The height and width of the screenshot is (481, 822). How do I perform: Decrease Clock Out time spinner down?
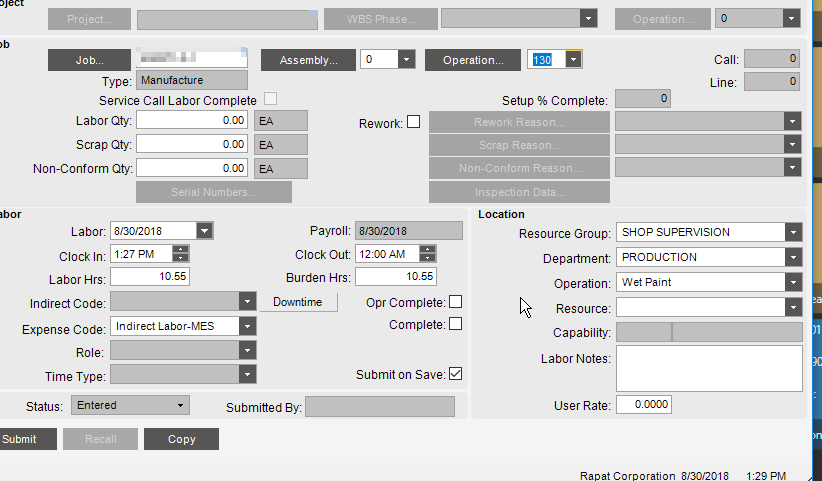427,258
